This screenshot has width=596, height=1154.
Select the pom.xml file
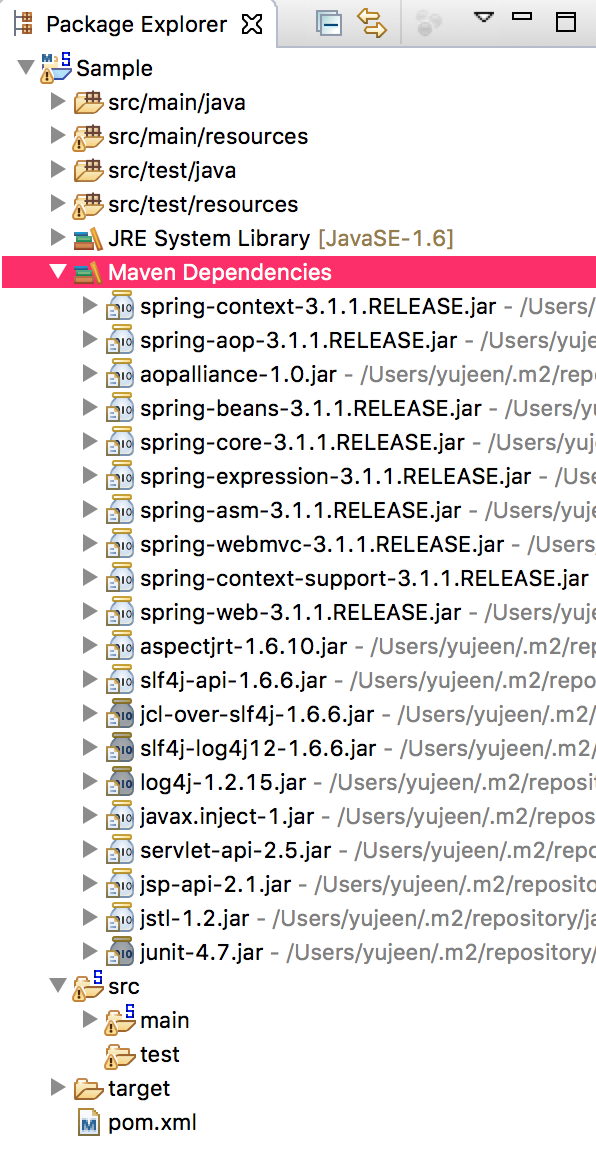click(152, 1122)
